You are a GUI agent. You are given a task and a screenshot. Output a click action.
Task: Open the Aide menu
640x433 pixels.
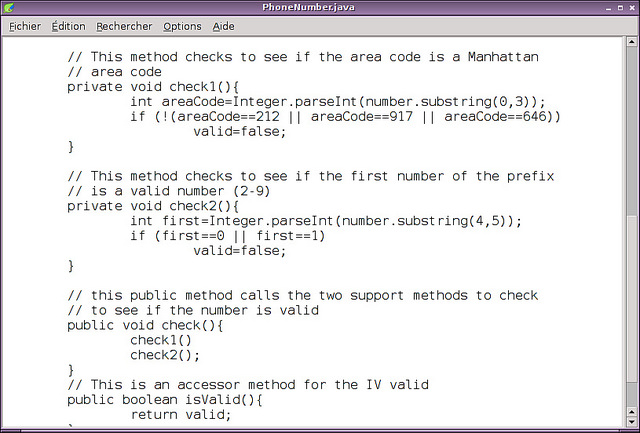click(x=224, y=26)
